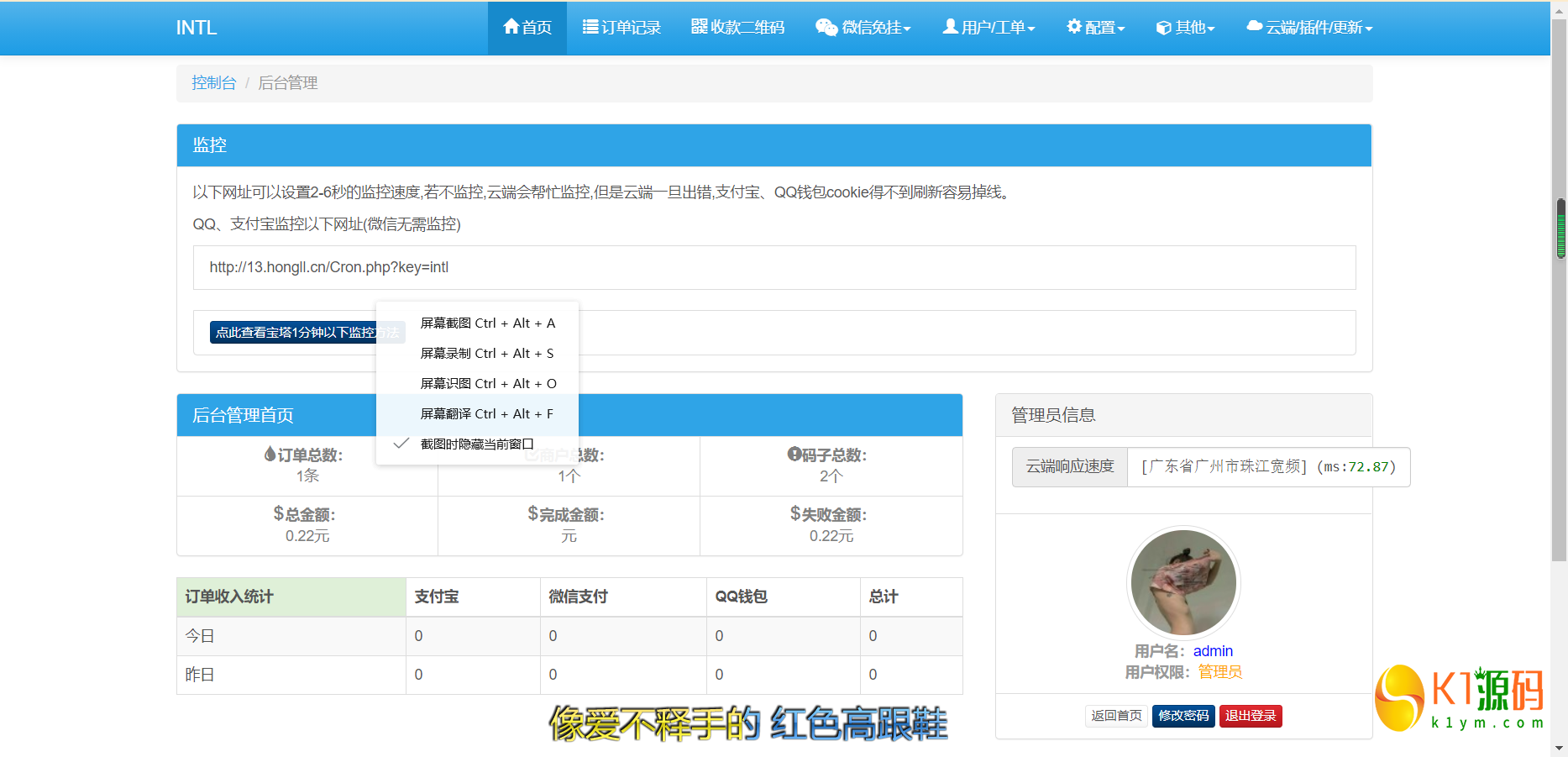Click the cloud icon on 云端/插件/更新

(x=1254, y=26)
